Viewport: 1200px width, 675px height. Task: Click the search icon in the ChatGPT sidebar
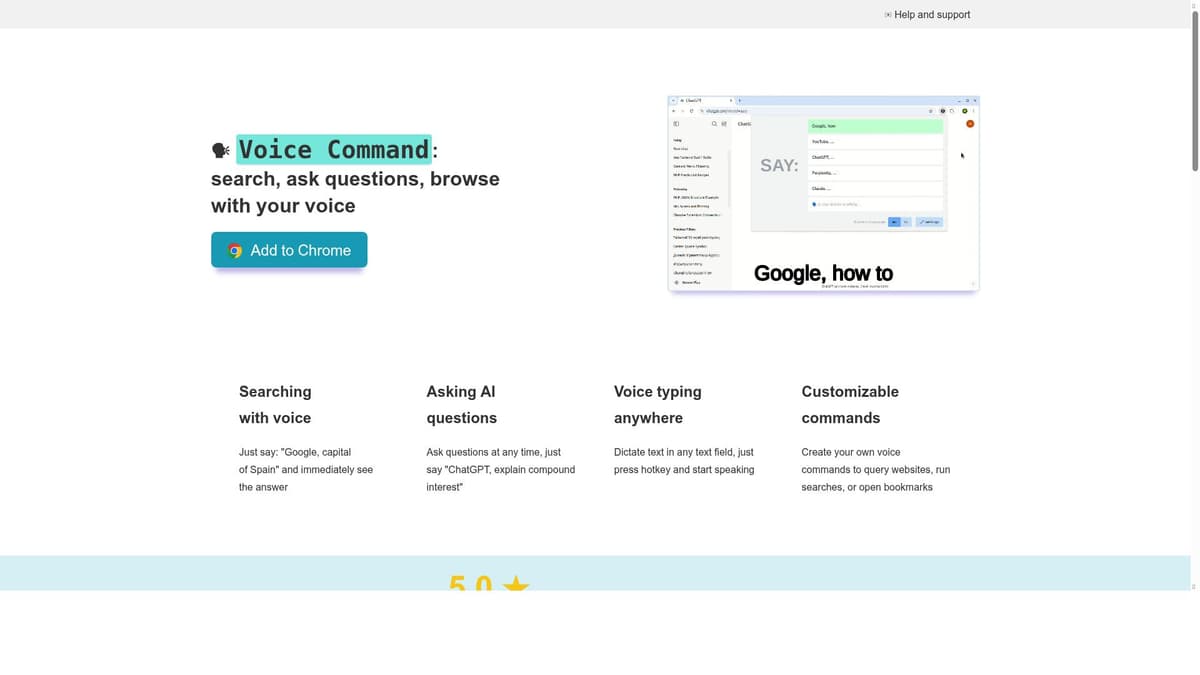pos(714,124)
